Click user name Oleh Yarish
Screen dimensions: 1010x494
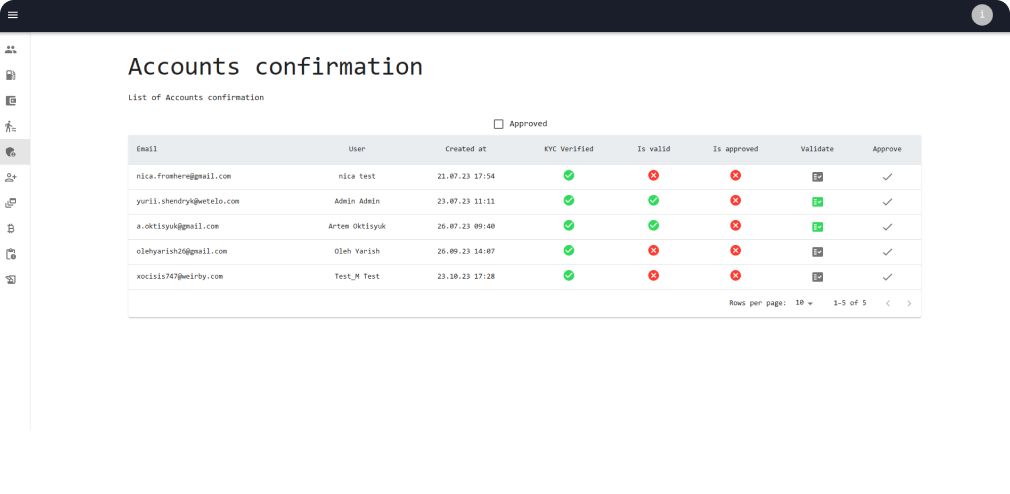coord(357,251)
